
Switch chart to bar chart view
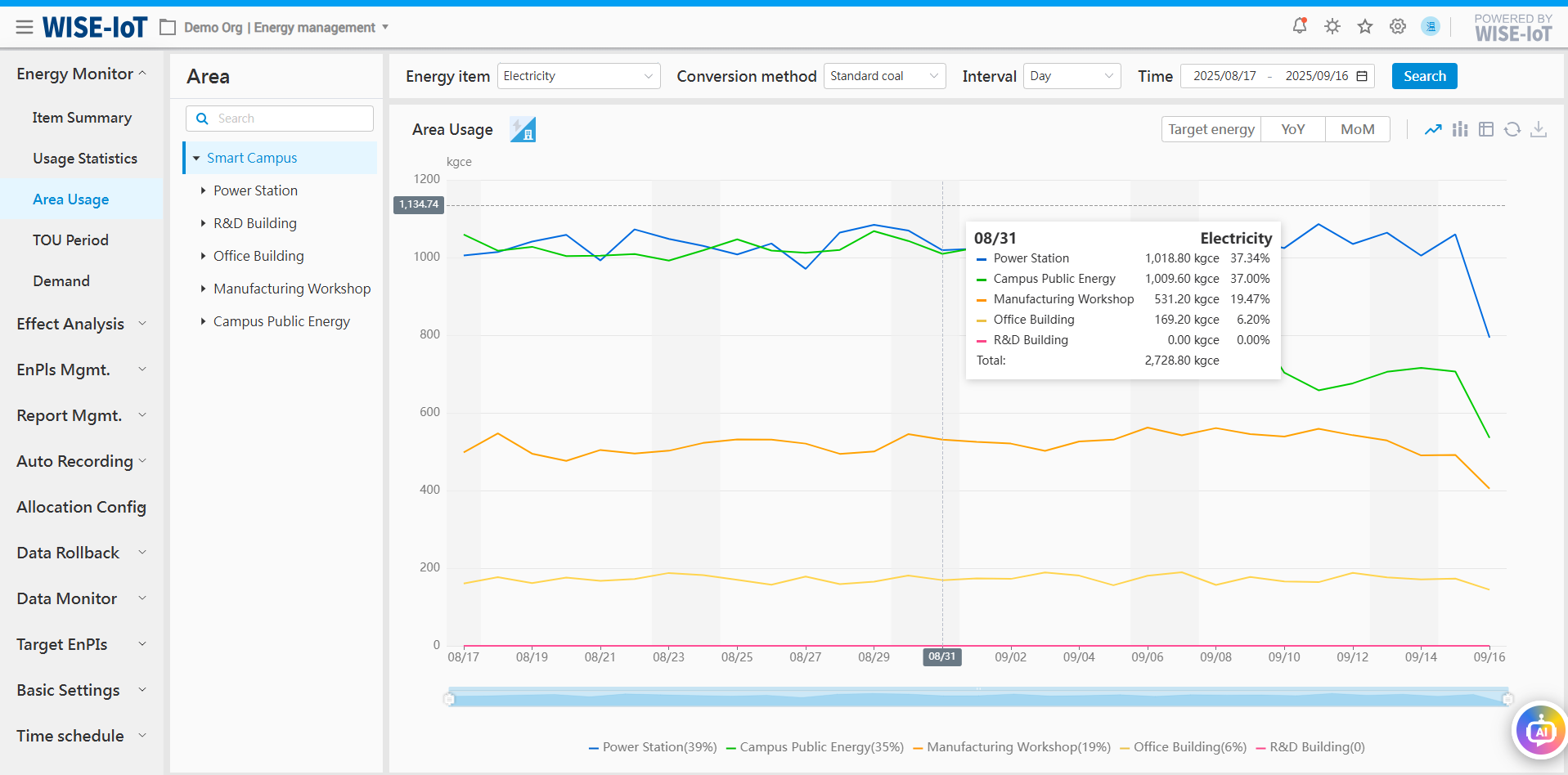coord(1460,129)
